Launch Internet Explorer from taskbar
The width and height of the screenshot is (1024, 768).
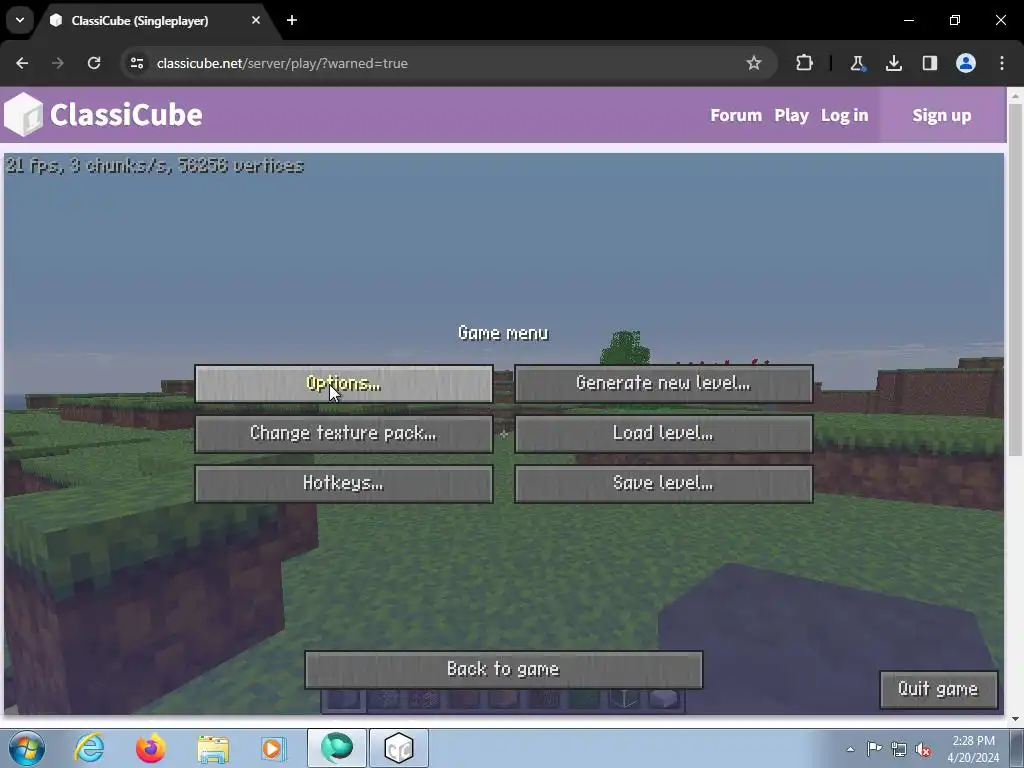[89, 748]
